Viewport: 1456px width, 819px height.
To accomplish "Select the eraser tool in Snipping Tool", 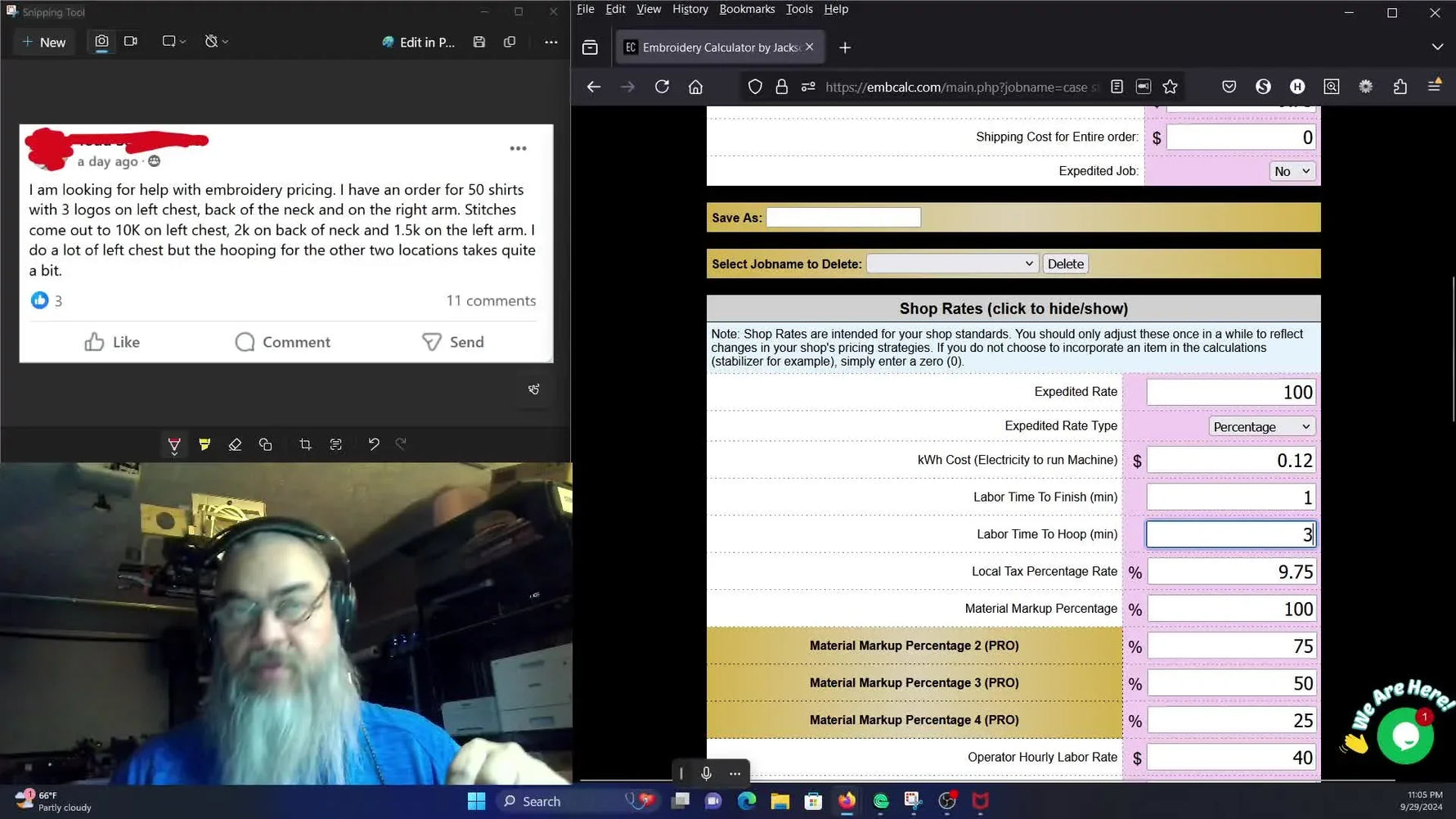I will [235, 444].
